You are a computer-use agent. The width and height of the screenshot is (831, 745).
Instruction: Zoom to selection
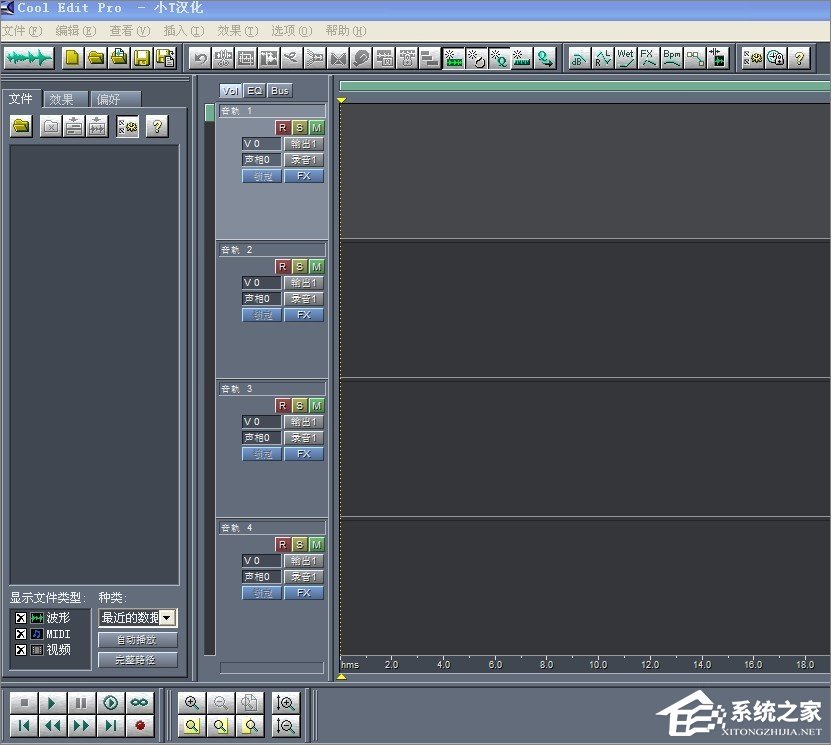coord(192,726)
